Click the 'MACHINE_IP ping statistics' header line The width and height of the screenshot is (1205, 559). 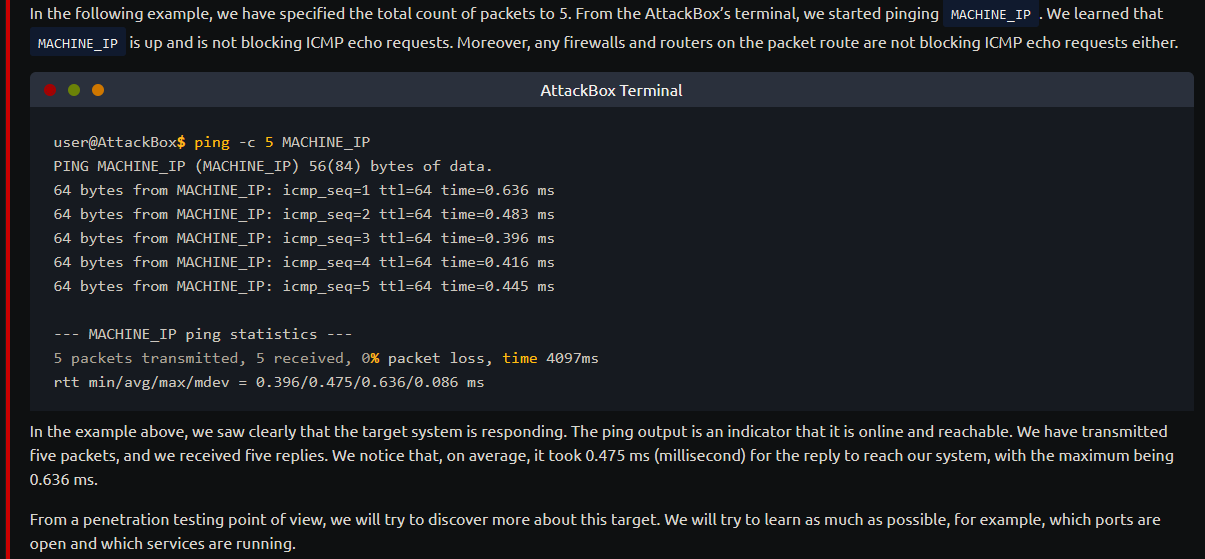click(203, 334)
